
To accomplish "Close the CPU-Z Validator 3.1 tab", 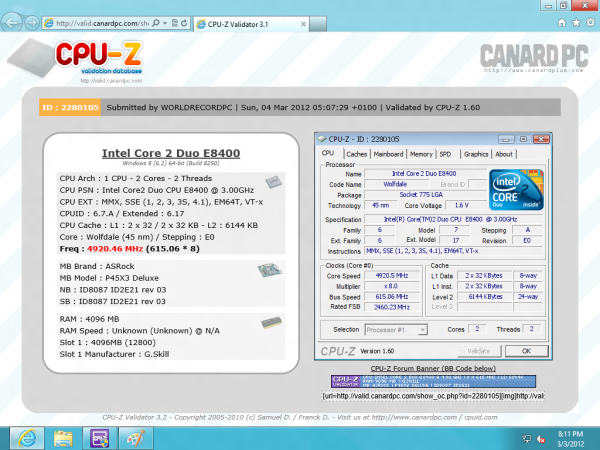I will [303, 24].
